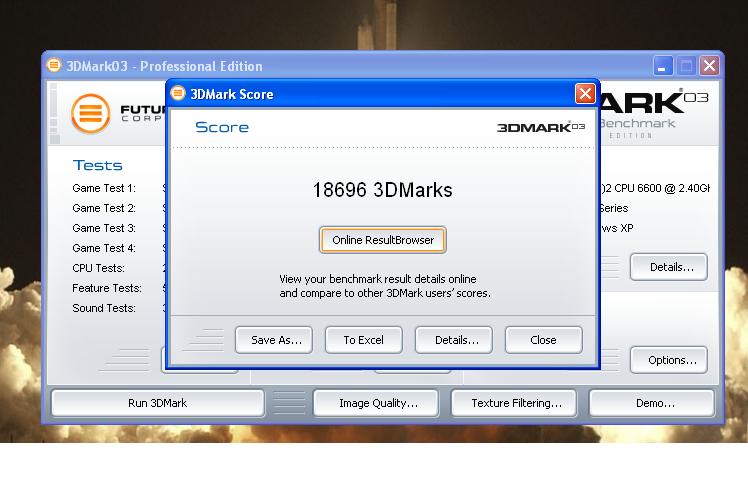This screenshot has width=748, height=480.
Task: Close the 3DMark Score dialog with the red X
Action: (585, 94)
